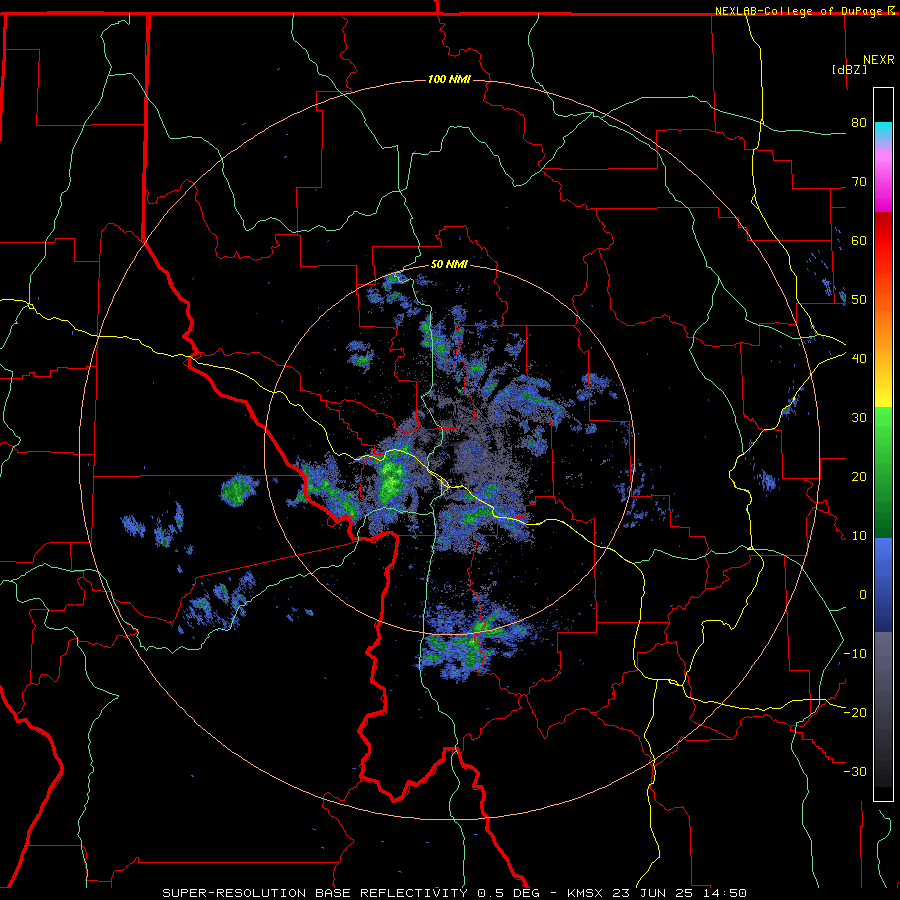Click the 40 value on the dBZ scale
The width and height of the screenshot is (900, 900).
click(x=859, y=359)
